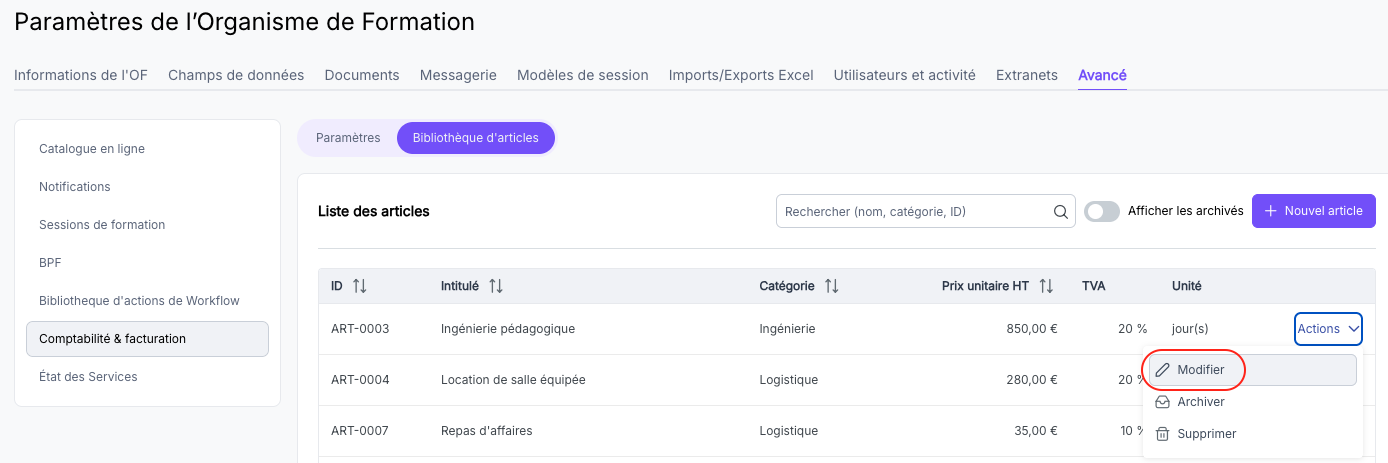Image resolution: width=1388 pixels, height=463 pixels.
Task: Select Comptabilité & facturation in sidebar
Action: (147, 339)
